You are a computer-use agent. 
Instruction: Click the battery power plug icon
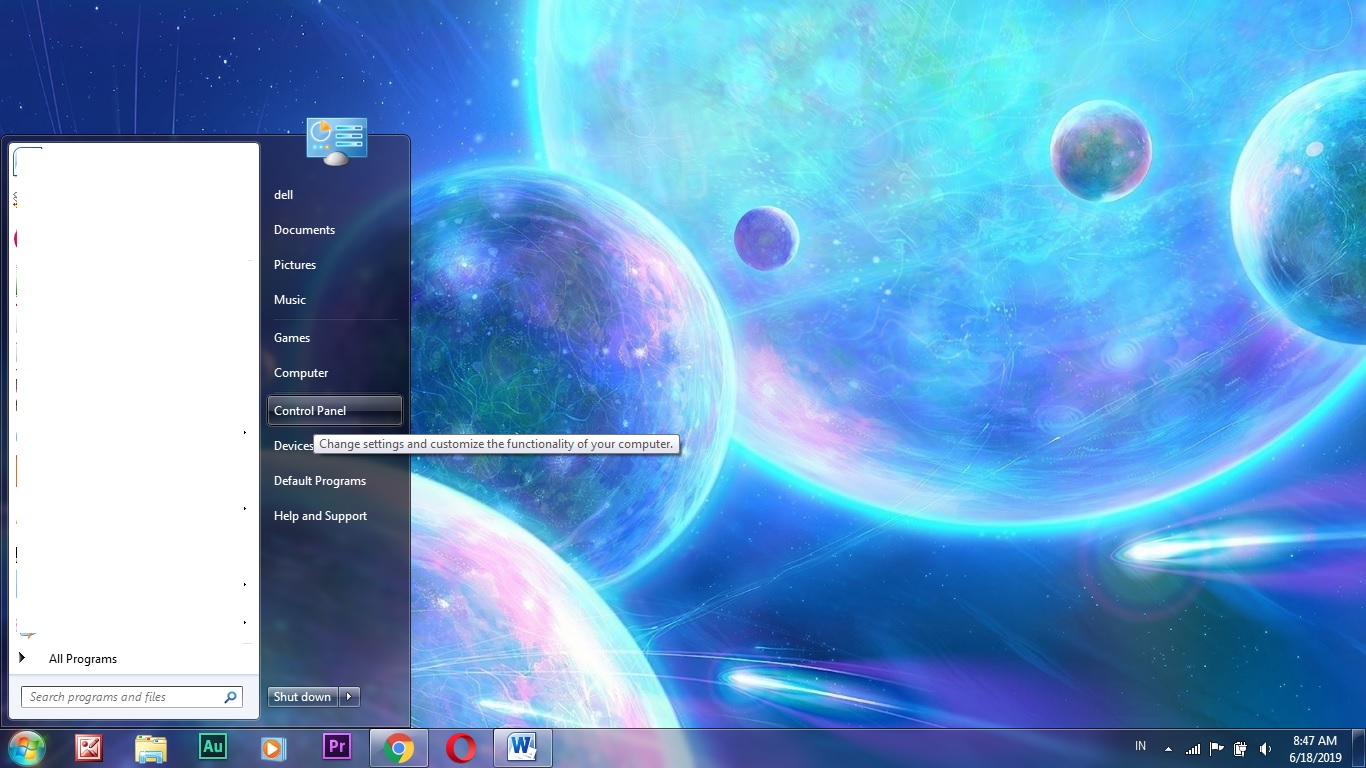pyautogui.click(x=1241, y=749)
